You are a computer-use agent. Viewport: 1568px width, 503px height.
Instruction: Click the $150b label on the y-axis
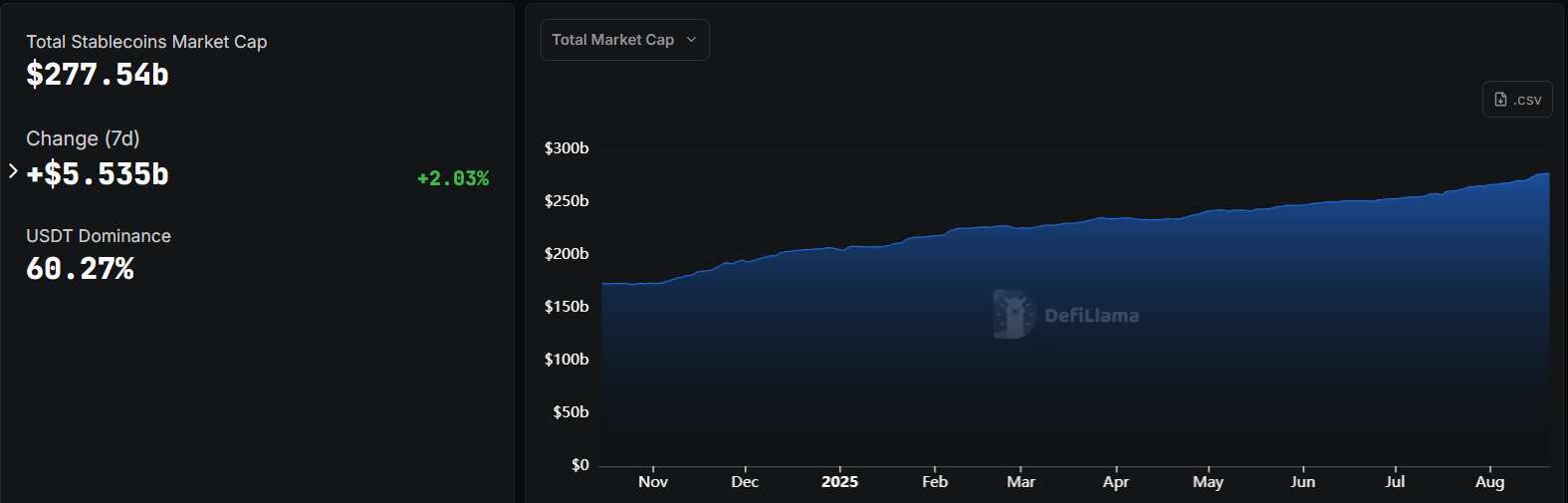[566, 307]
